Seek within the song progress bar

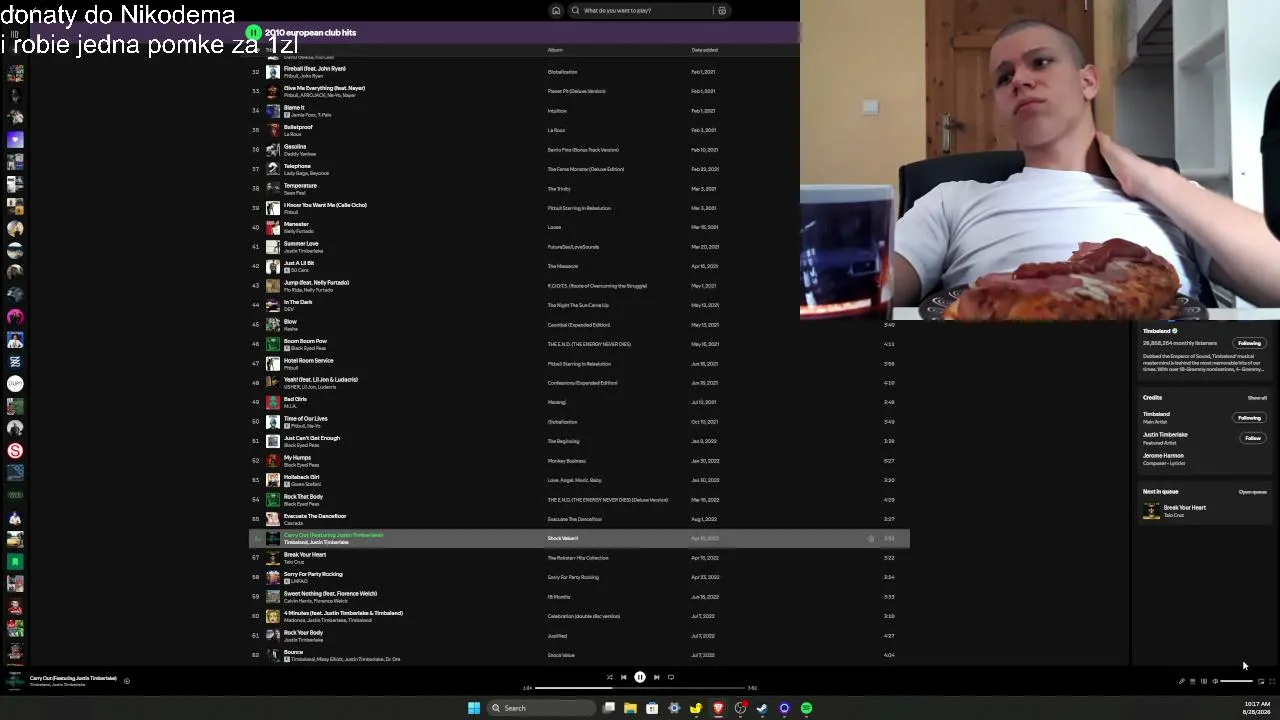640,688
